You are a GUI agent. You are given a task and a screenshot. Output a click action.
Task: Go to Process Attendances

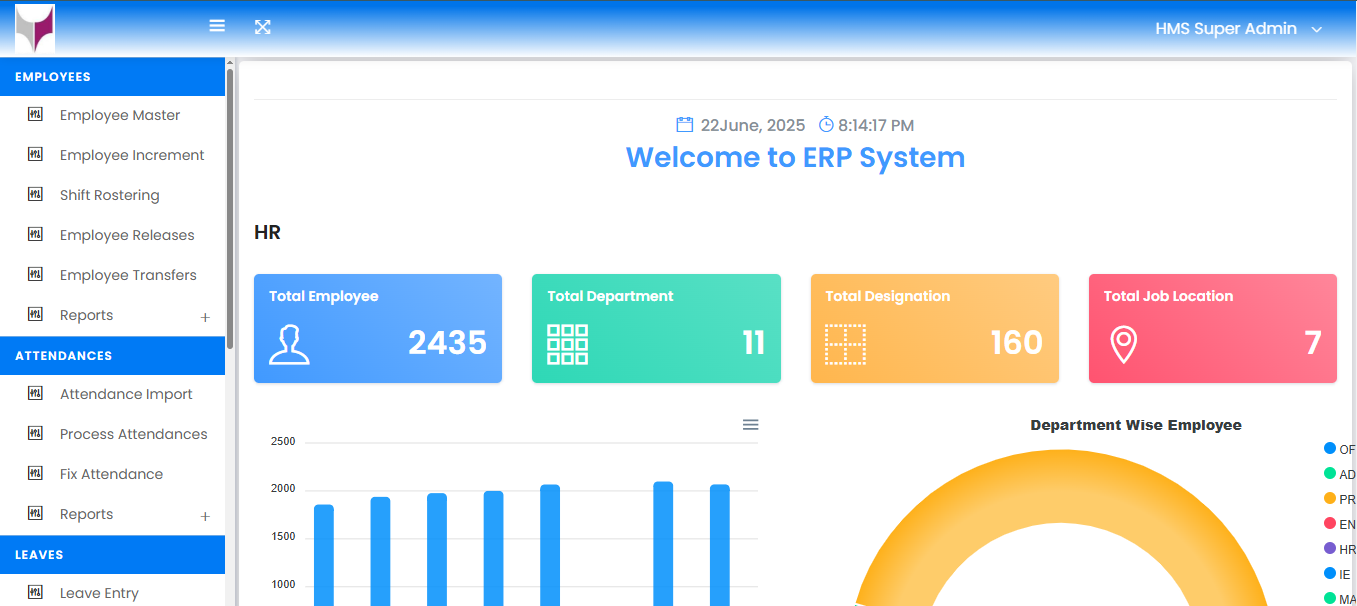coord(134,434)
